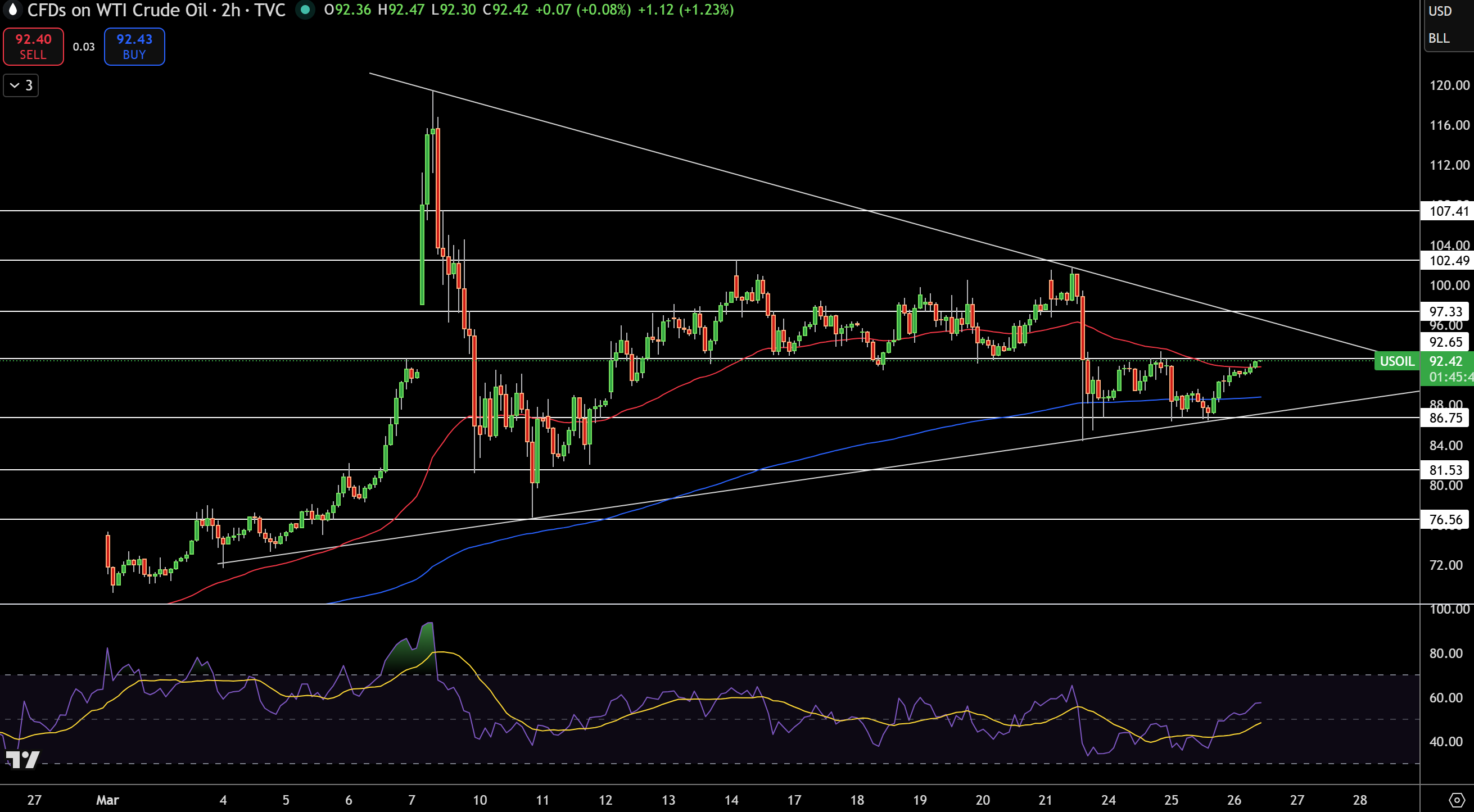Viewport: 1474px width, 812px height.
Task: Select the 107.41 horizontal line price label
Action: click(x=1446, y=211)
